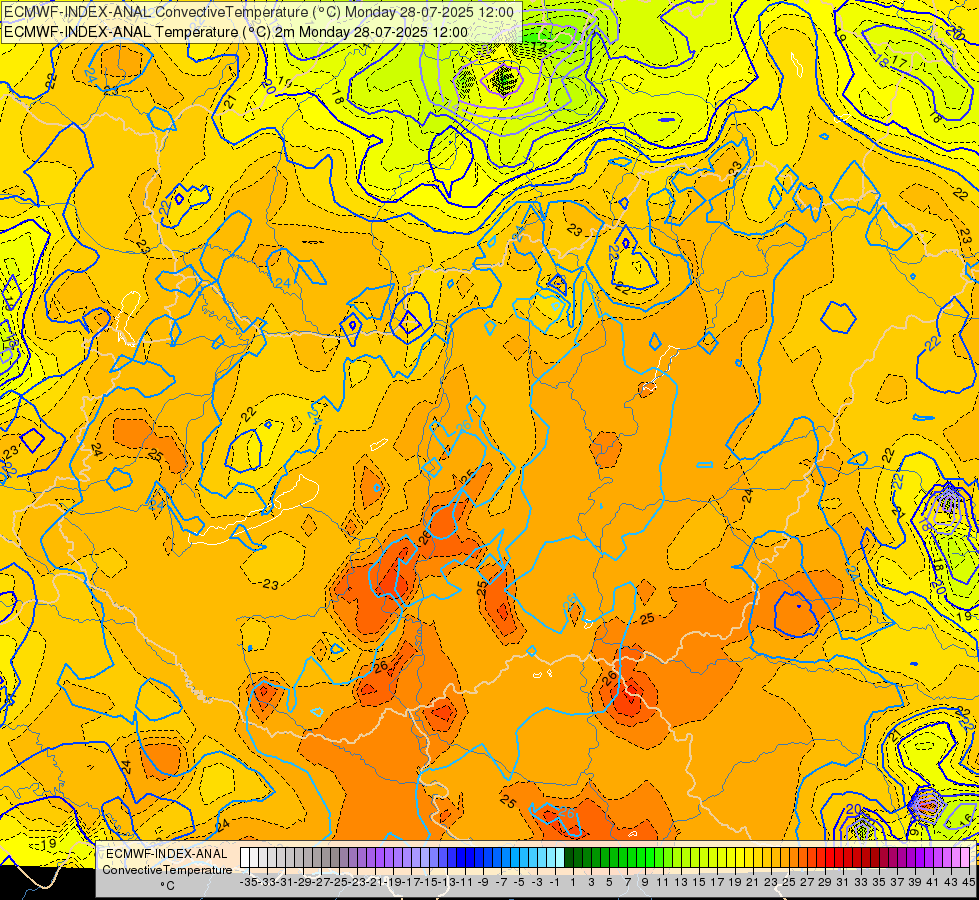Select the pink swatch above legend value 45
Viewport: 979px width, 900px height.
[965, 857]
